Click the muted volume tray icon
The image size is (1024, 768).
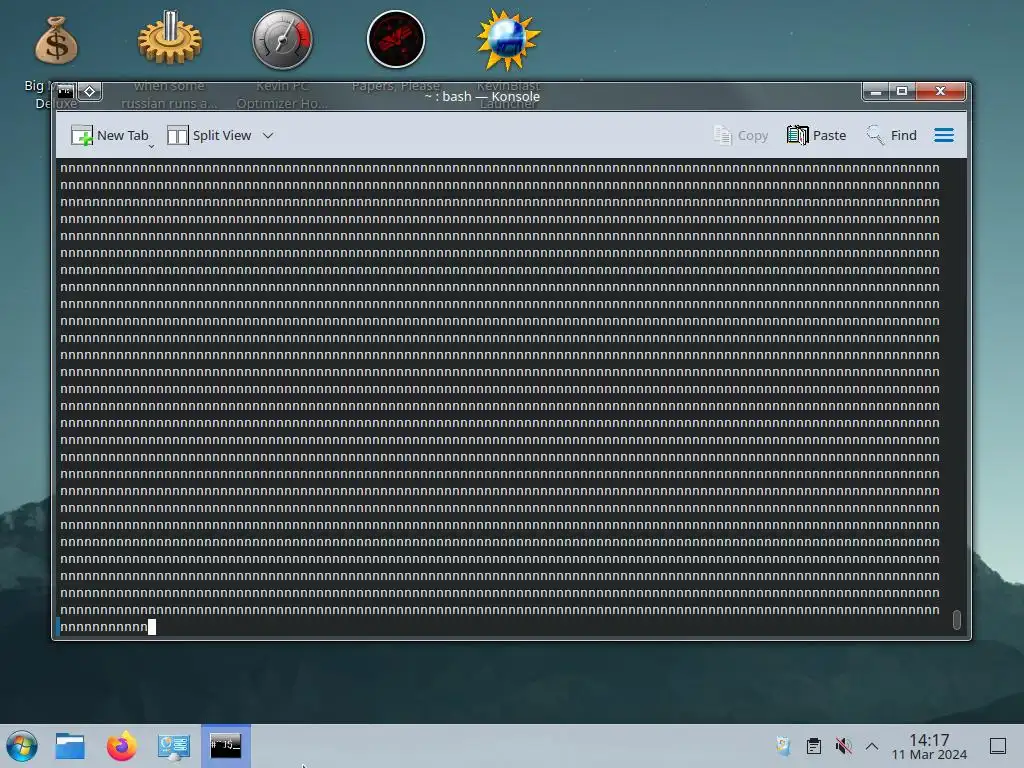[x=843, y=746]
